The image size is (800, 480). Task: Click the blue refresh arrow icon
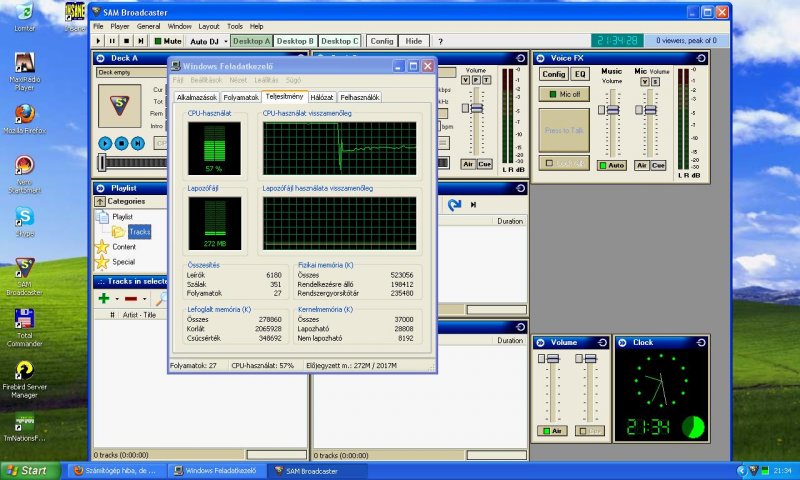[x=454, y=205]
